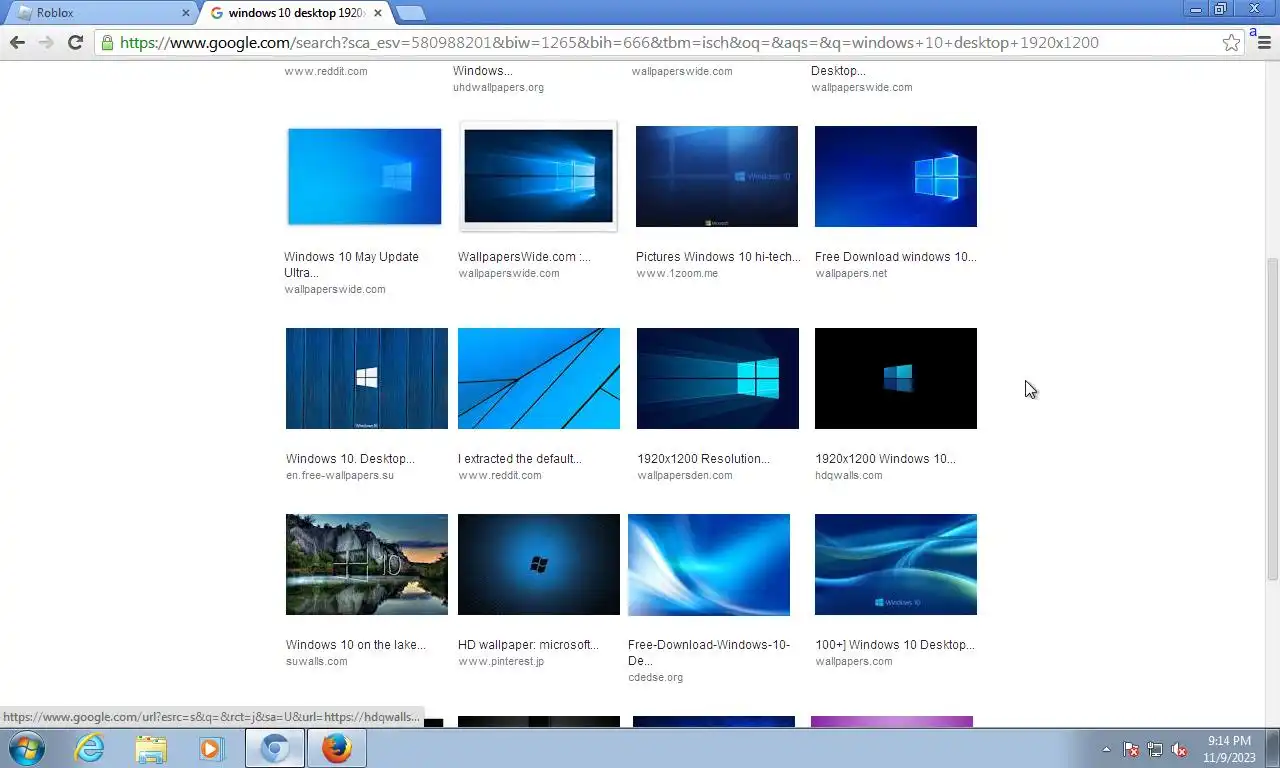The image size is (1280, 768).
Task: Show hidden tray icons arrow
Action: (1106, 749)
